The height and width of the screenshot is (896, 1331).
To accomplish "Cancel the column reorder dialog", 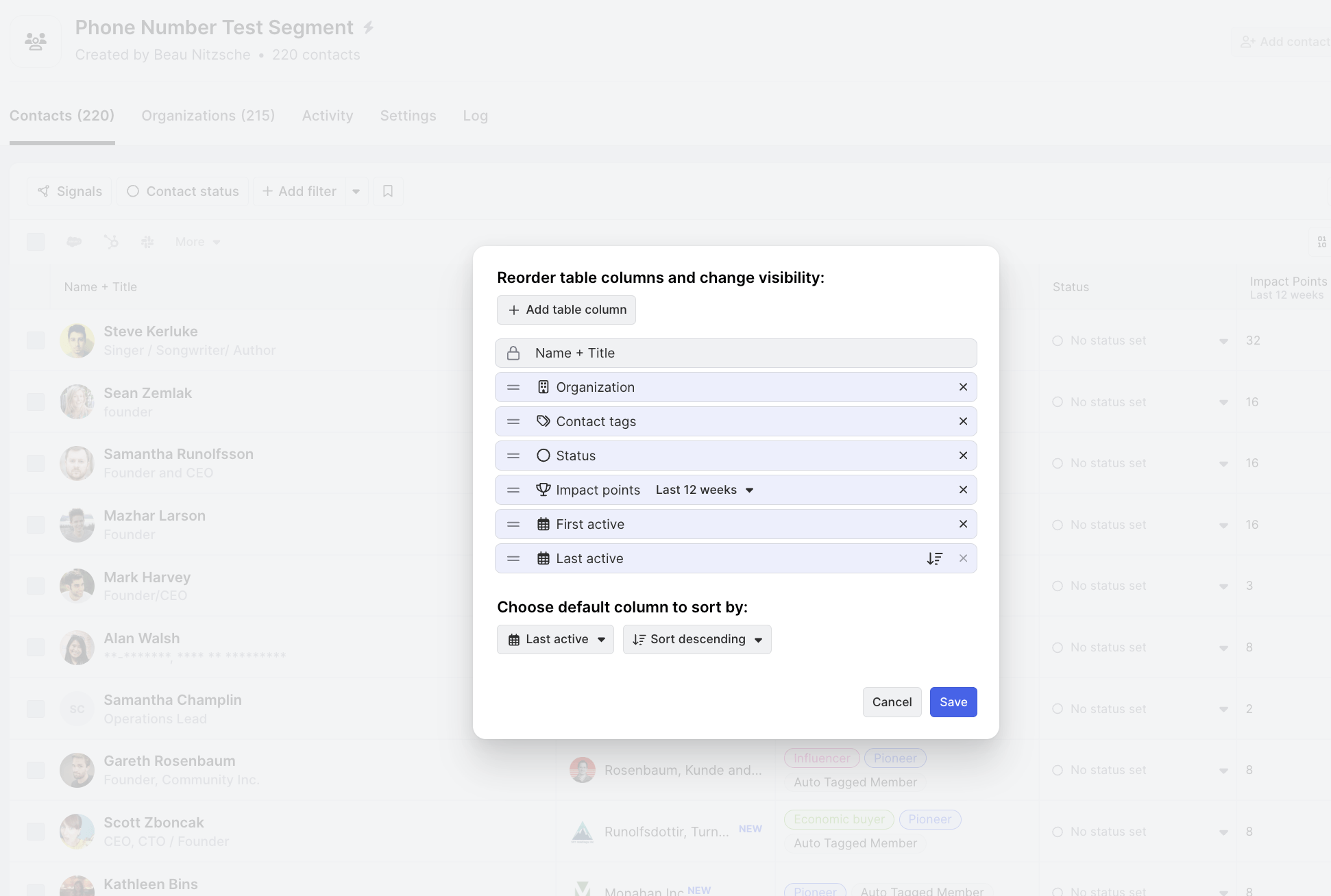I will pos(892,702).
